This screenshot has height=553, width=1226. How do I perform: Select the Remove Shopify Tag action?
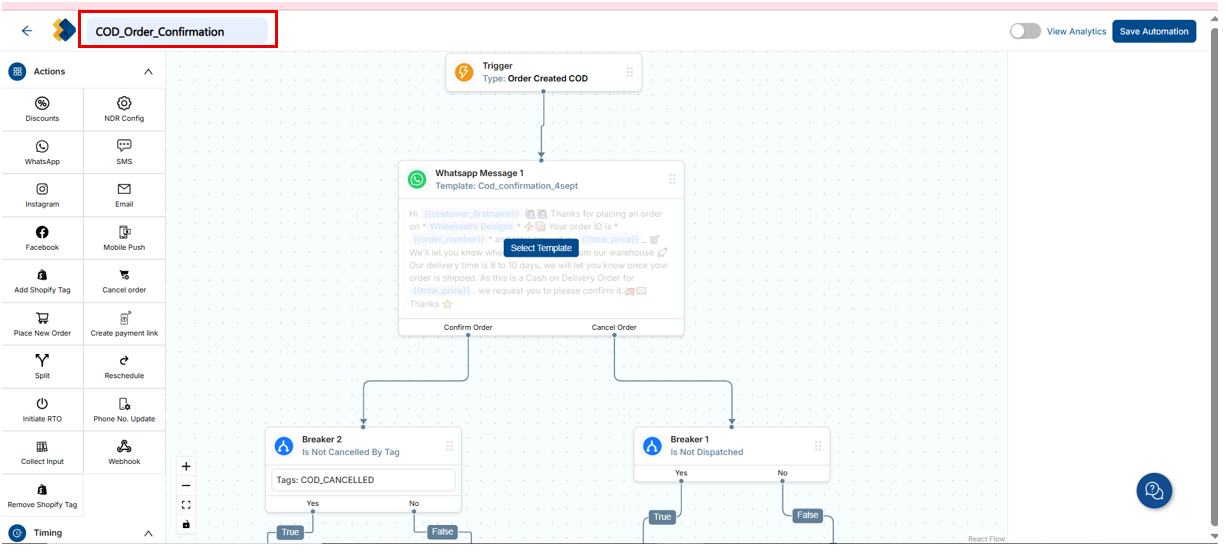click(42, 496)
